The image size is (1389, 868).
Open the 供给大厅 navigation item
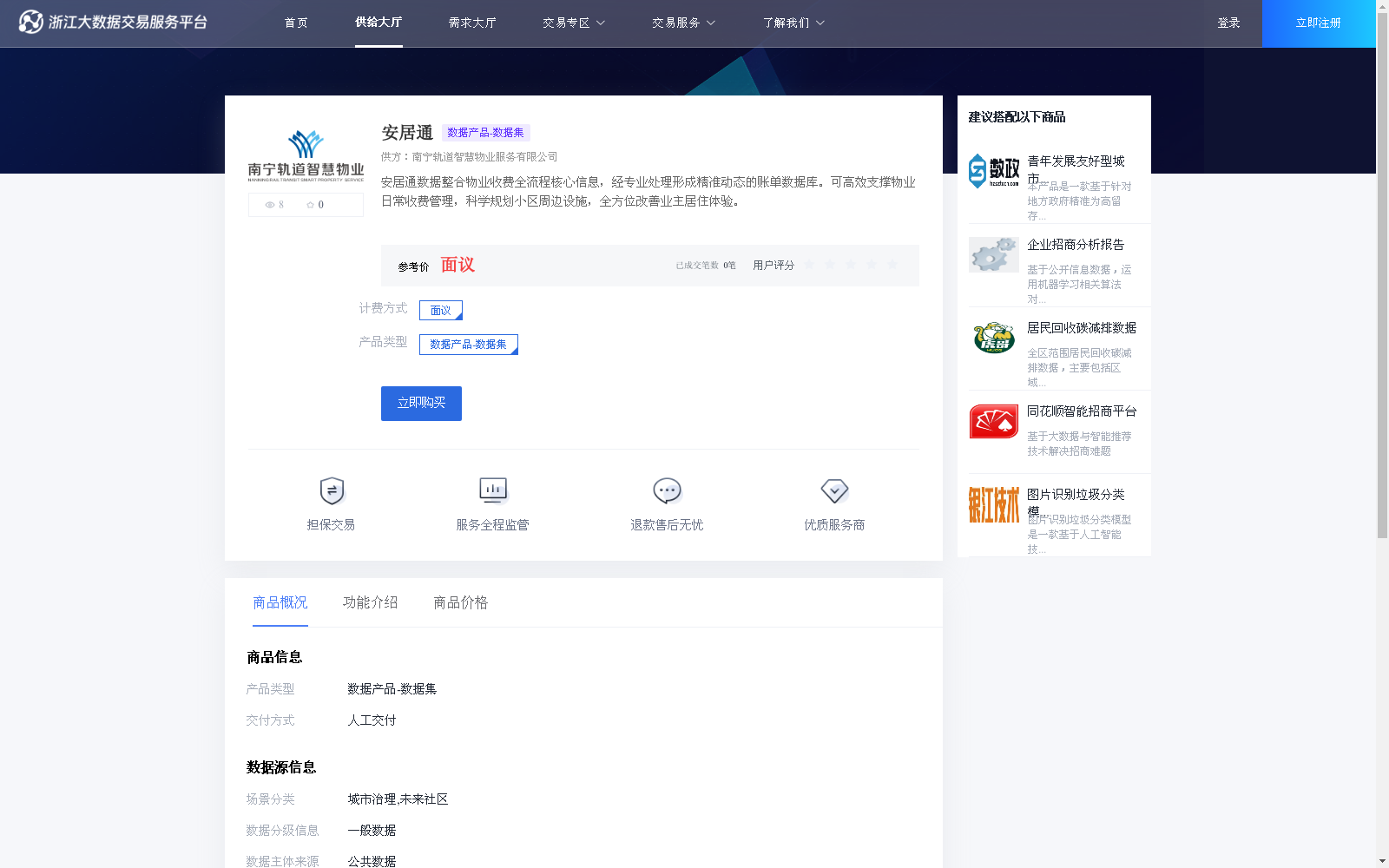[x=379, y=23]
